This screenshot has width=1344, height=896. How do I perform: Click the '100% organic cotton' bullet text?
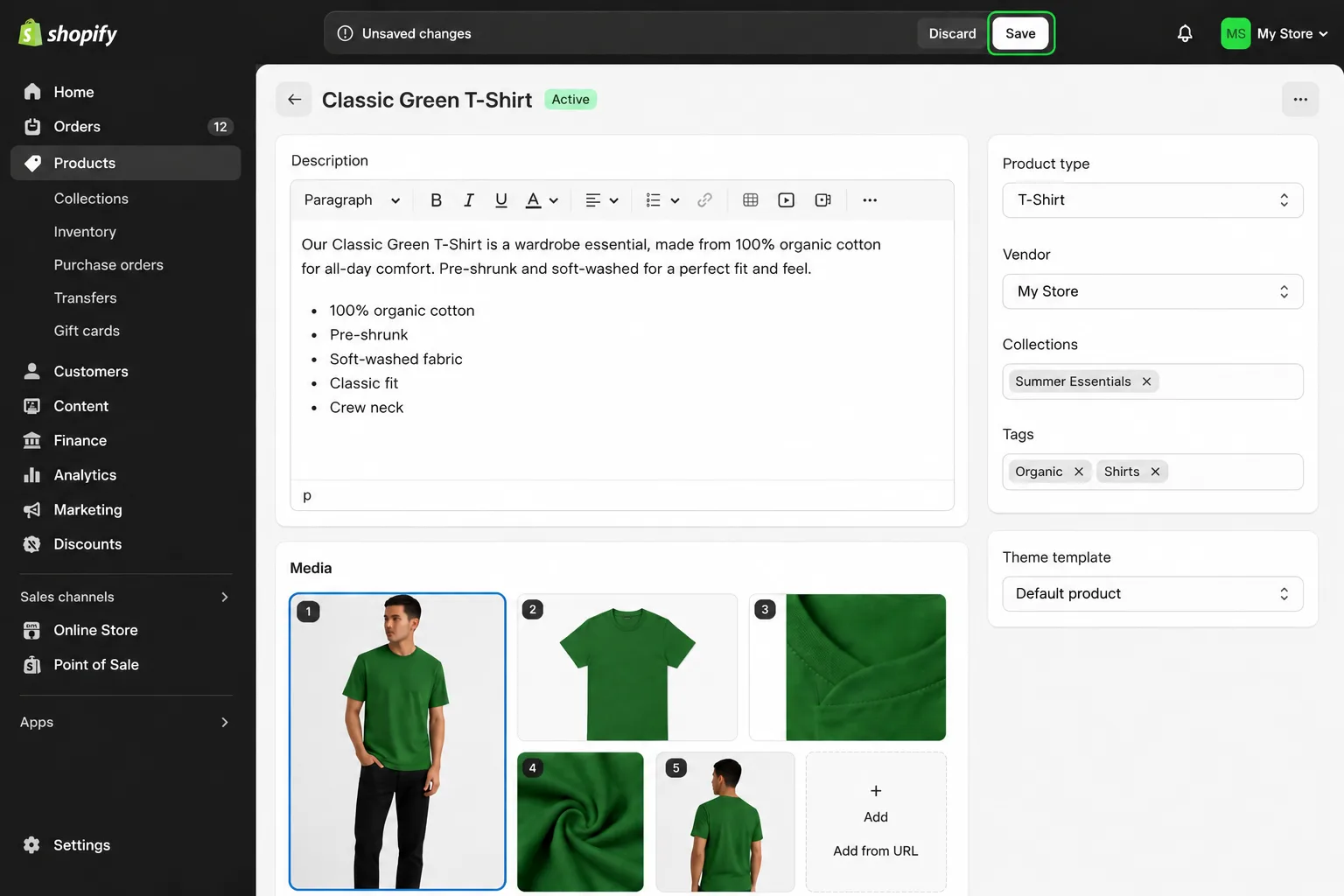pos(402,311)
